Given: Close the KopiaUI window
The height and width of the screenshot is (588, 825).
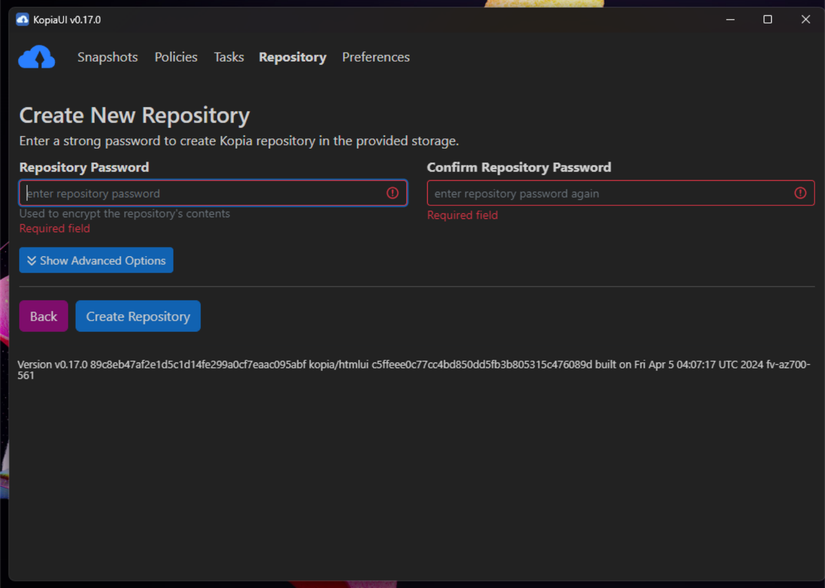Looking at the screenshot, I should tap(806, 19).
